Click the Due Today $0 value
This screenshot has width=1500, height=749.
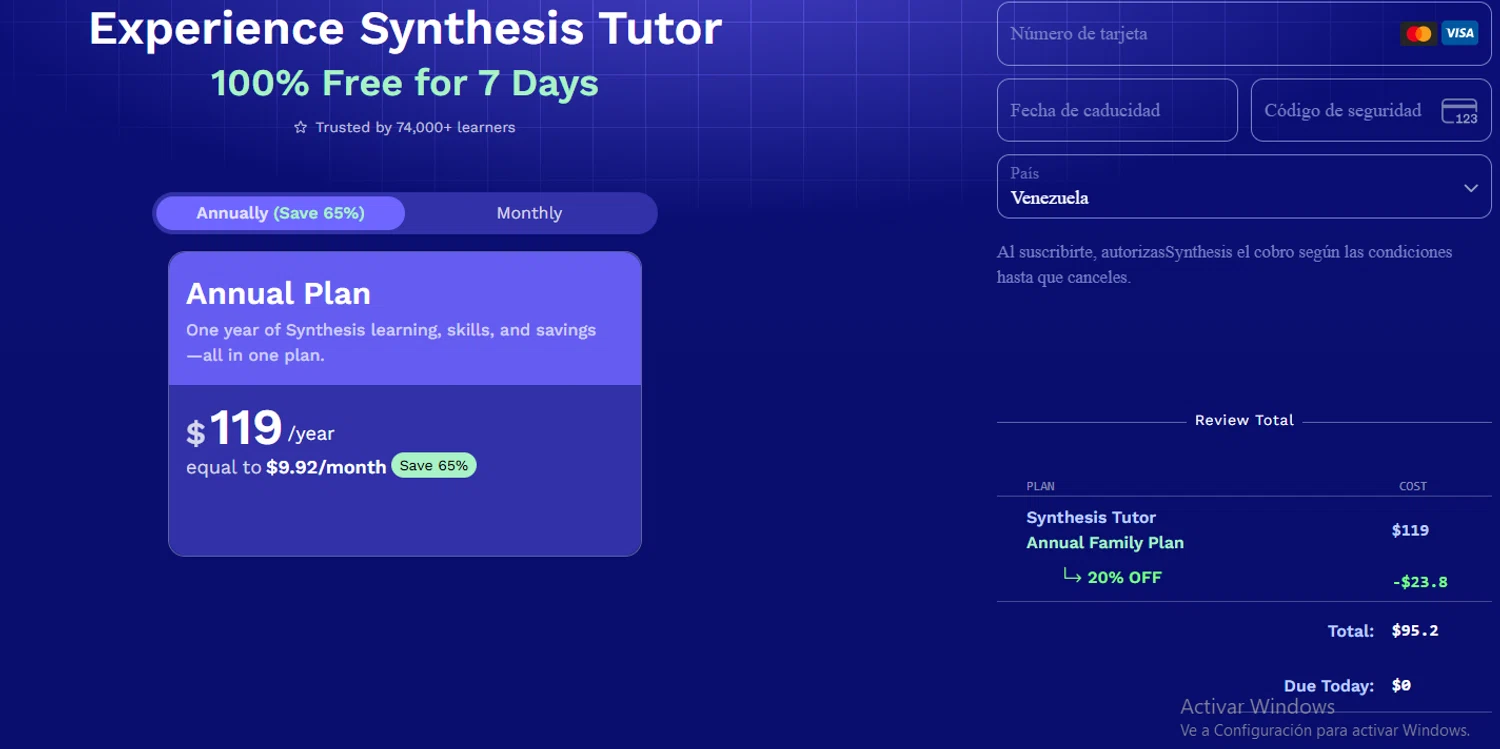pos(1401,686)
